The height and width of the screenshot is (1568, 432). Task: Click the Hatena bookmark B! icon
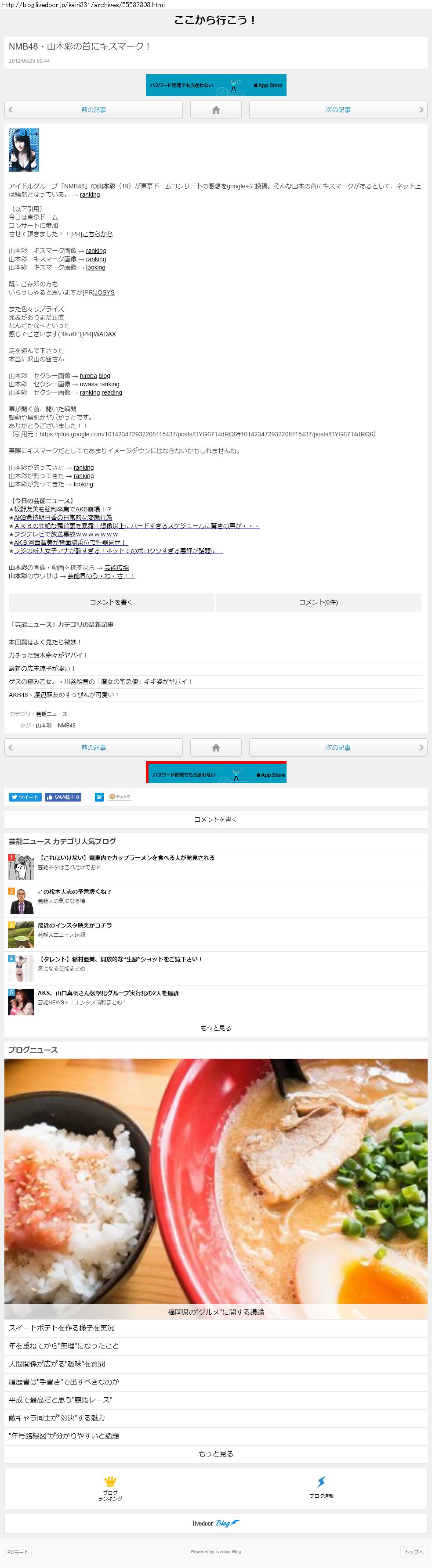click(99, 797)
